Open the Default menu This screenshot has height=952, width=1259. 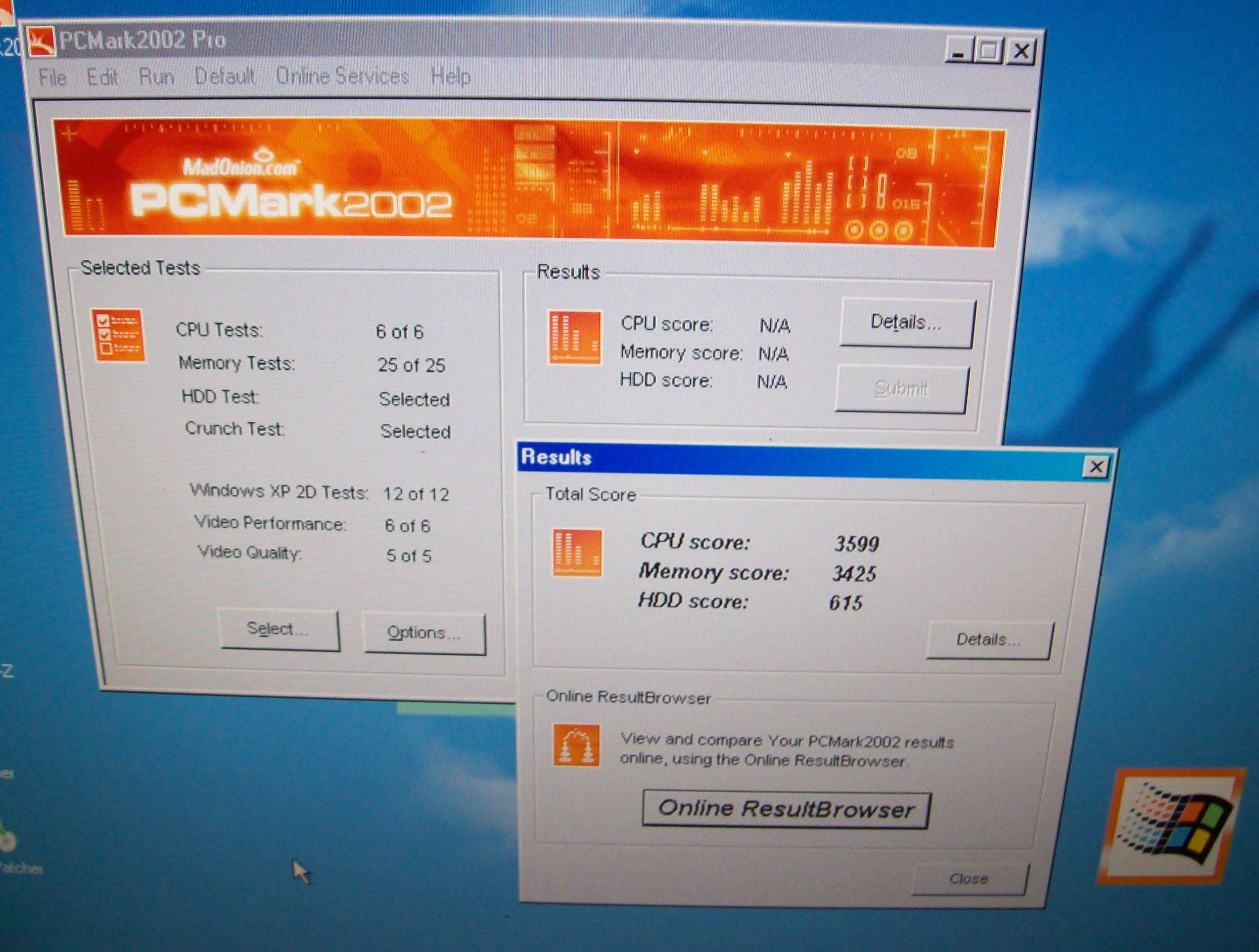click(x=224, y=76)
